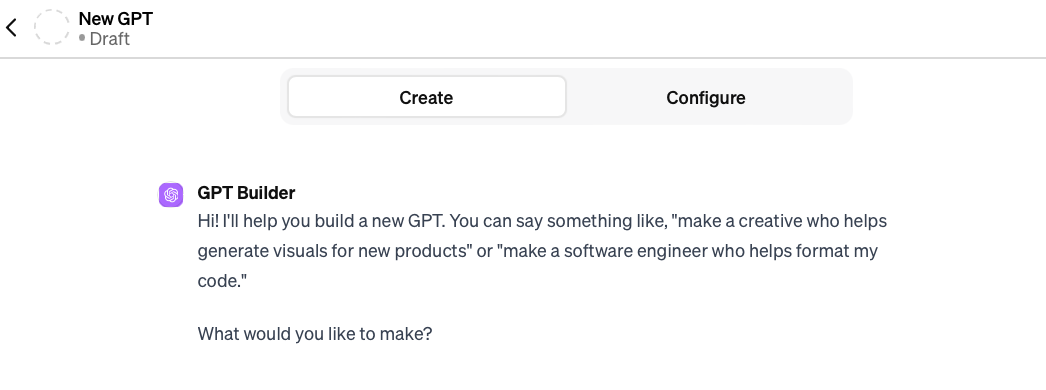This screenshot has width=1046, height=390.
Task: Select the "GPT Builder" sender name
Action: pos(246,193)
